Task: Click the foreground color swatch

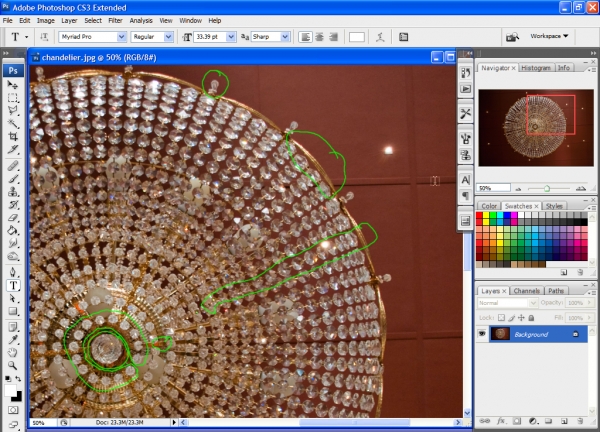Action: pyautogui.click(x=11, y=391)
